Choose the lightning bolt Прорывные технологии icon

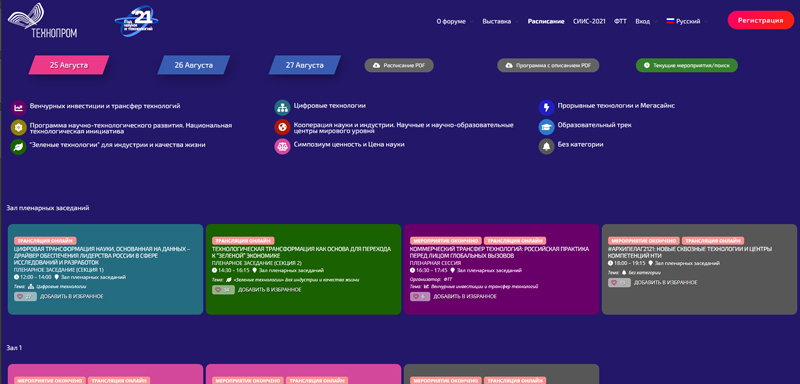(546, 108)
